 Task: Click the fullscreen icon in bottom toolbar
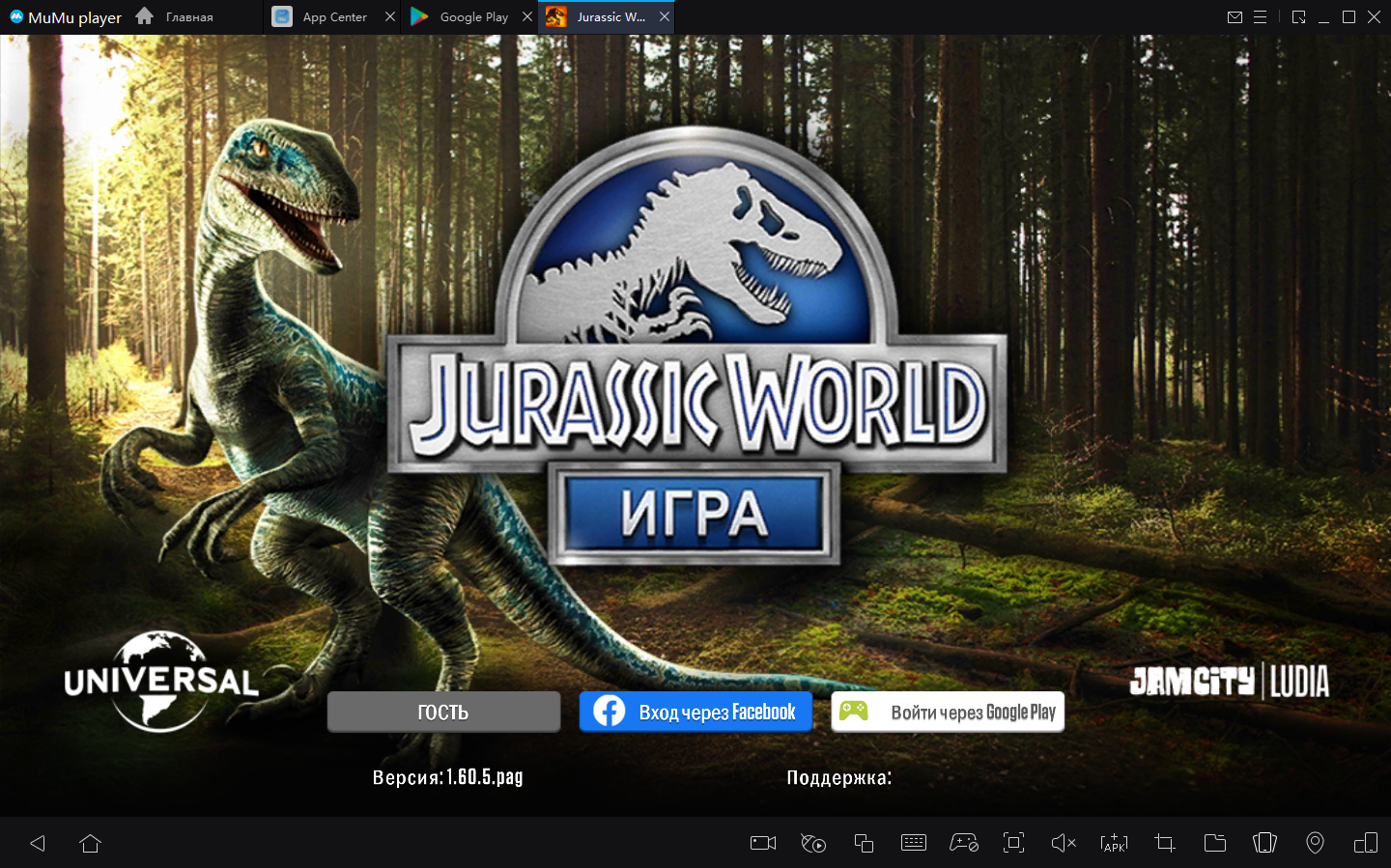pyautogui.click(x=1013, y=843)
